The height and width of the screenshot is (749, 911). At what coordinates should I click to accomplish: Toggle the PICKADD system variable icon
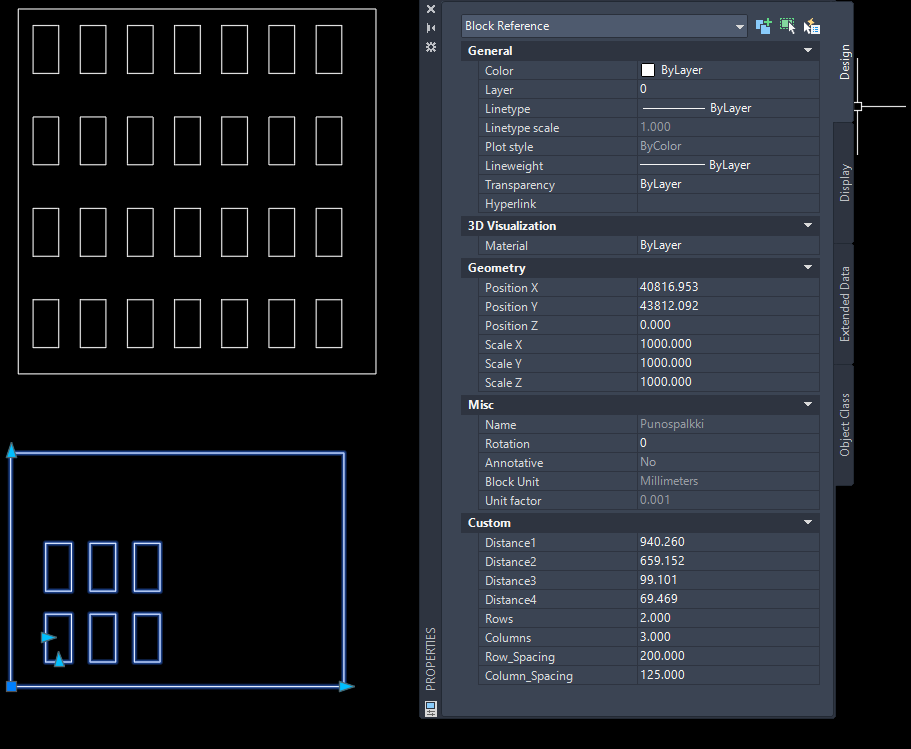(x=764, y=26)
